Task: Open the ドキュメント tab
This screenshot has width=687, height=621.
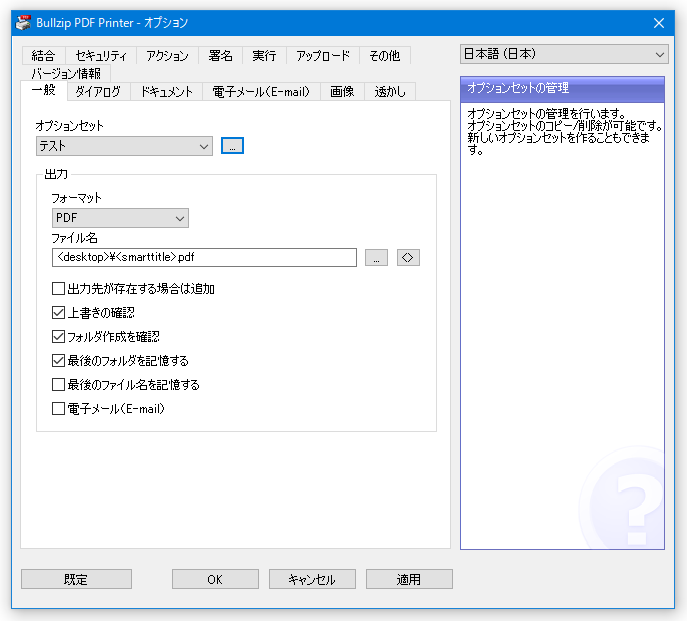Action: point(166,92)
